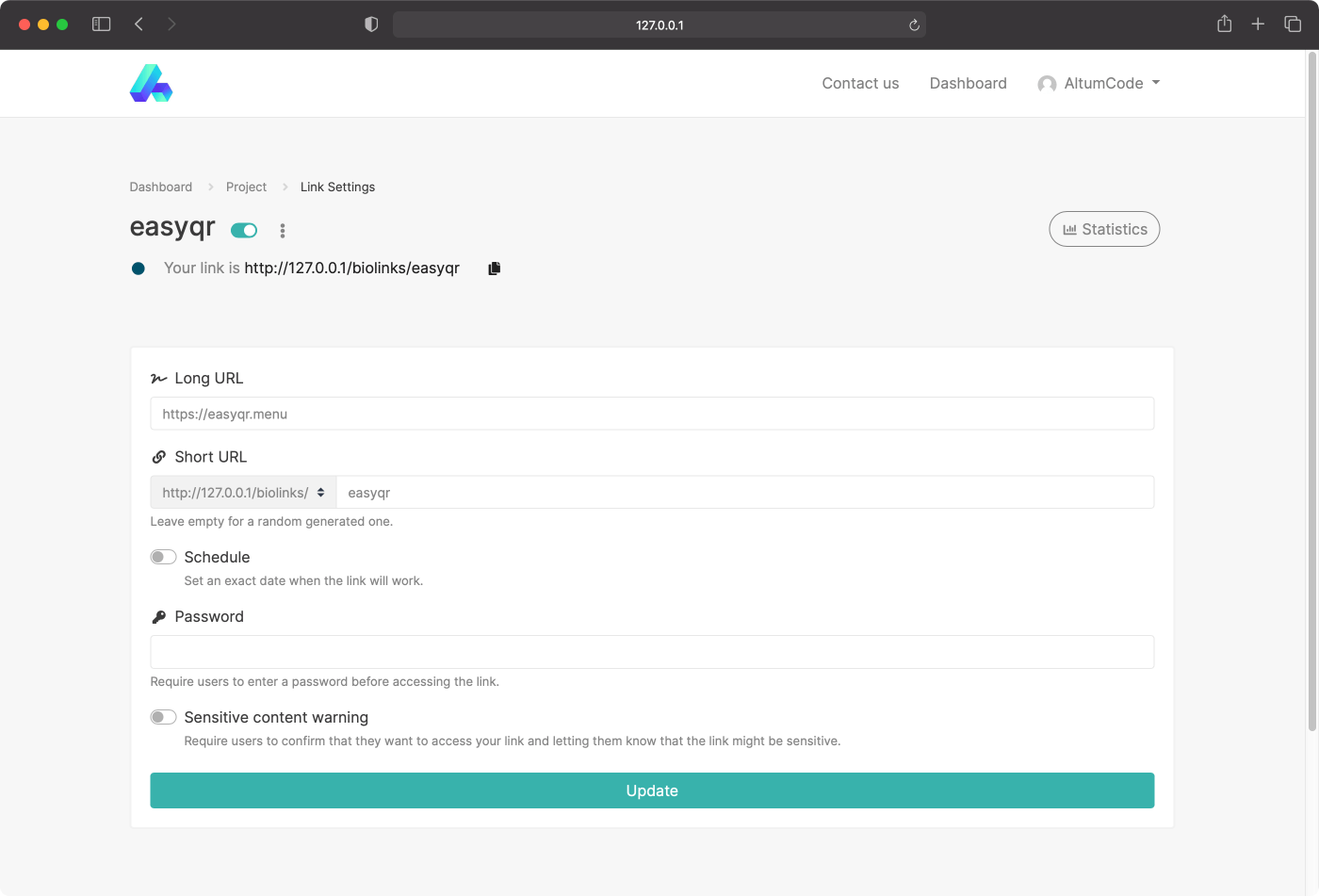
Task: Open the short URL domain dropdown
Action: [x=243, y=493]
